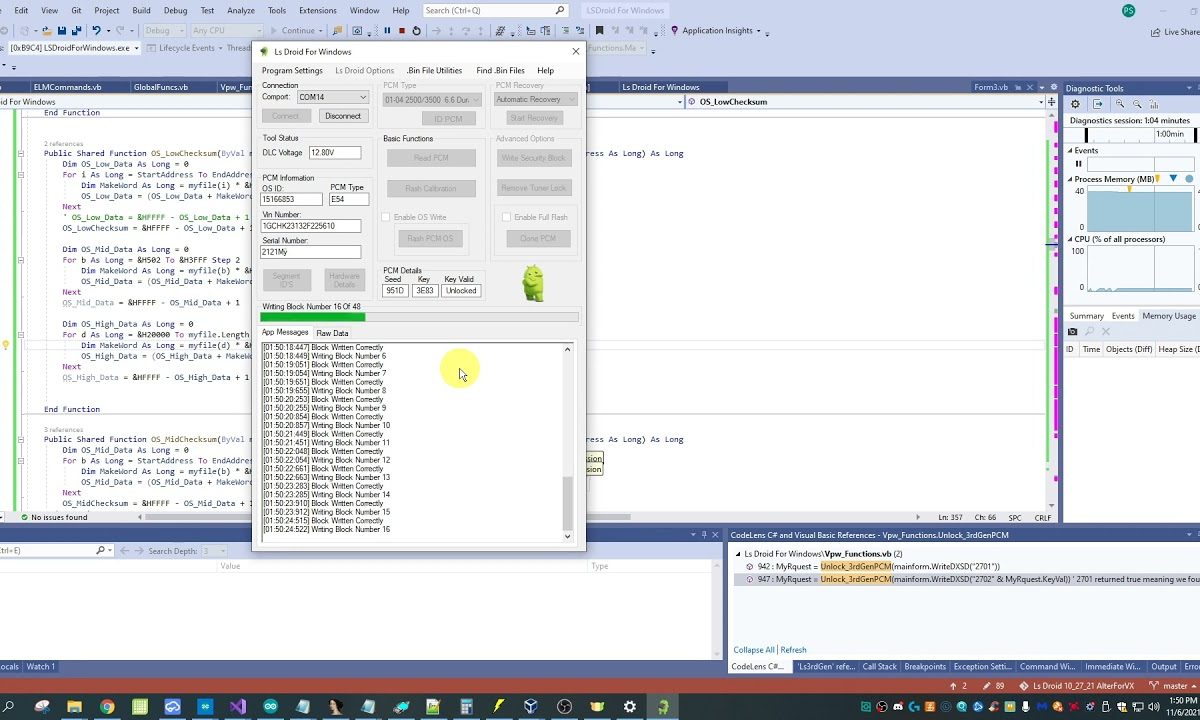Click the green Android mascot icon

pos(533,283)
